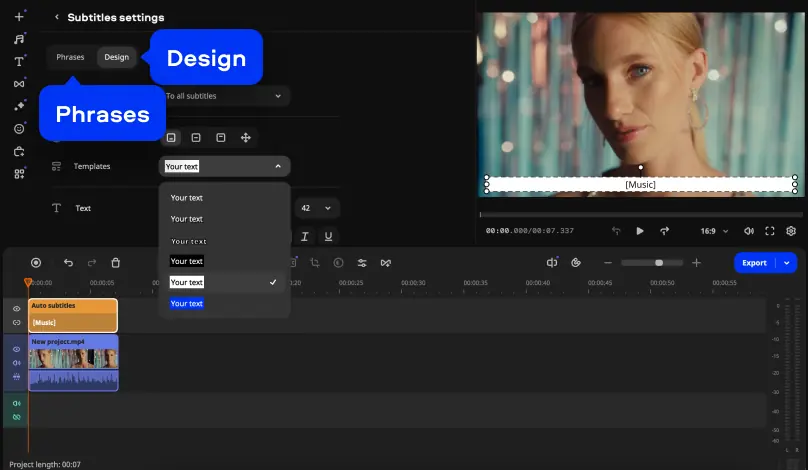
Task: Toggle underline formatting for subtitle text
Action: [327, 237]
